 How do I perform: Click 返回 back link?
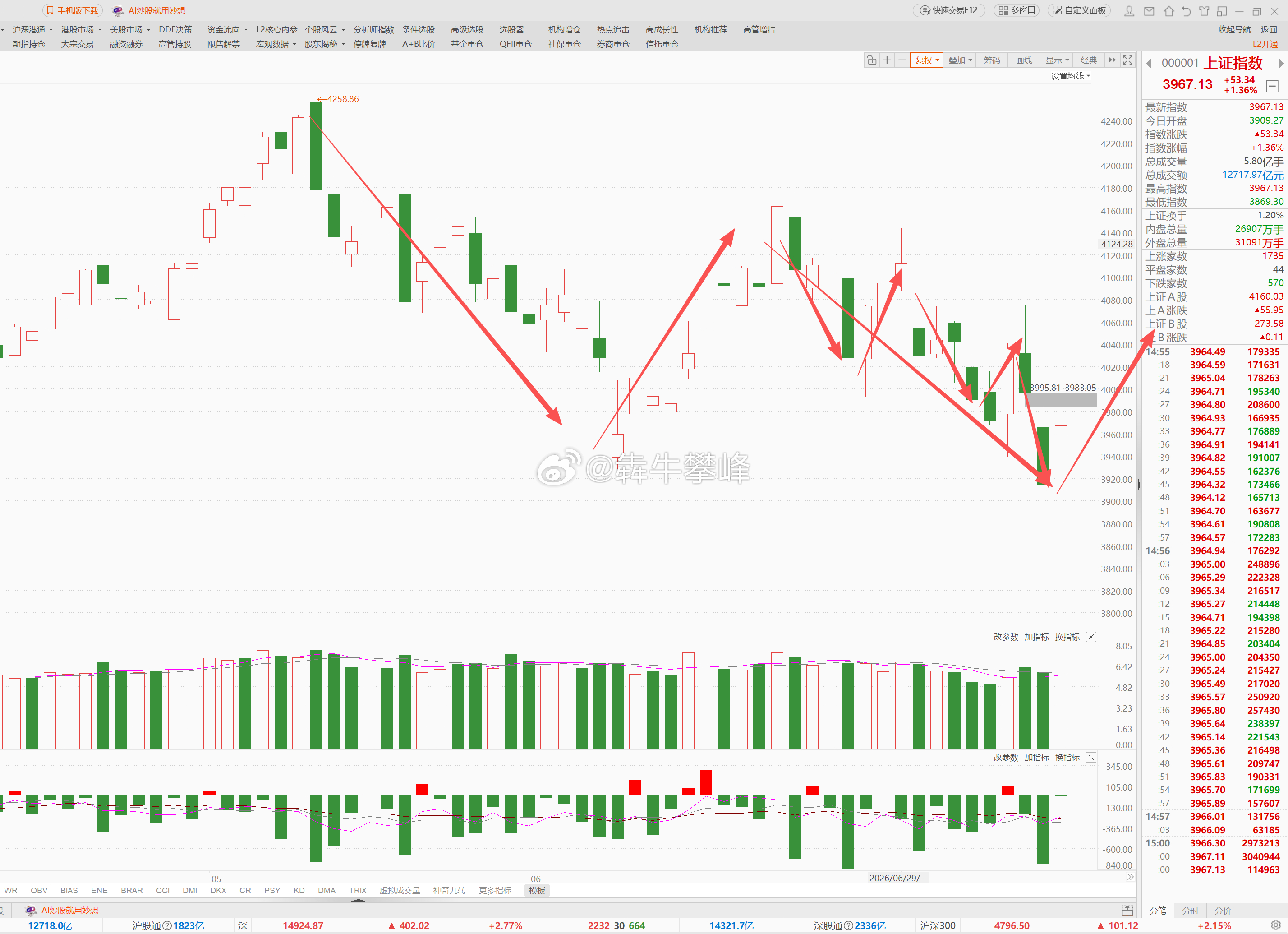[1269, 29]
